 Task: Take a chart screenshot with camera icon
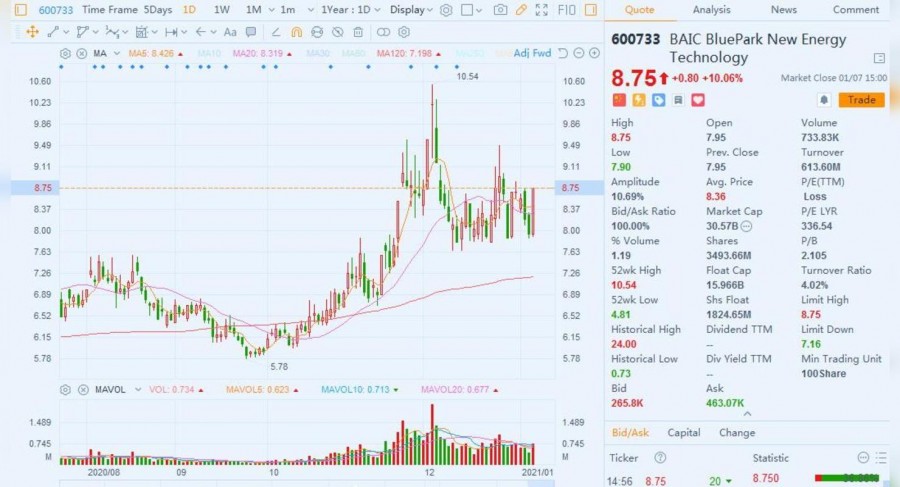coord(501,10)
